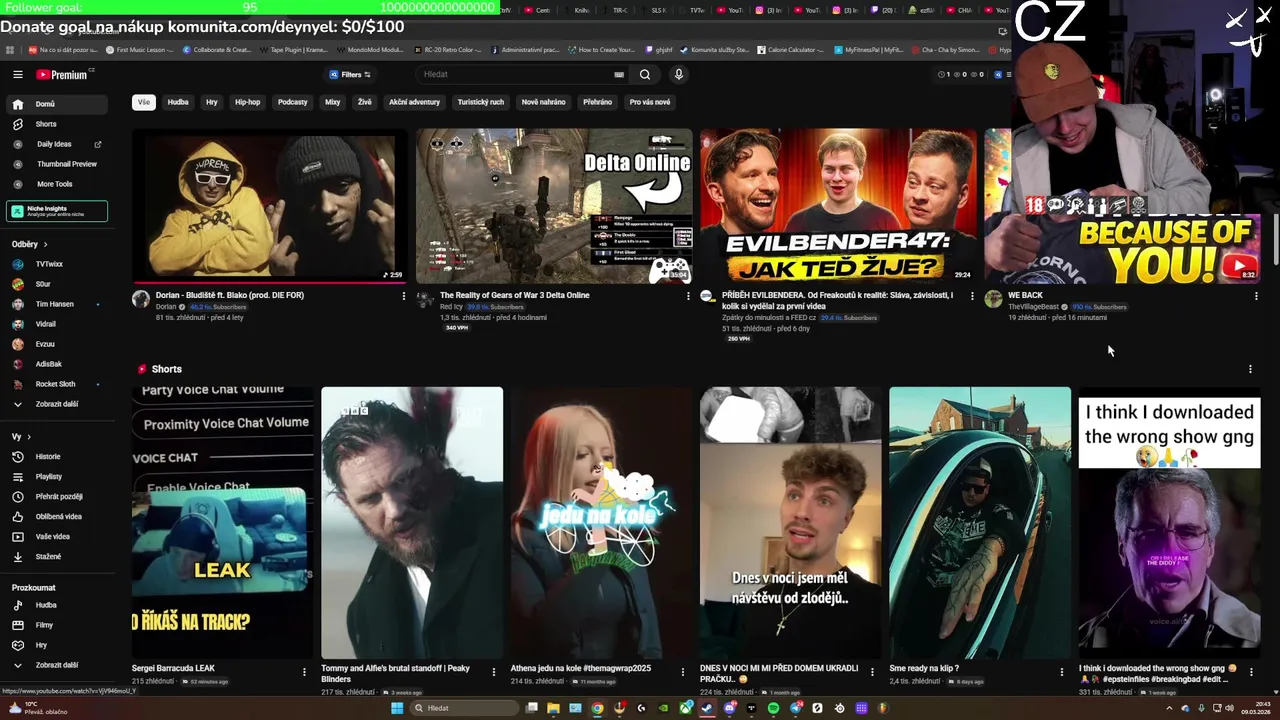
Task: Open the TVTwixx channel subscription
Action: coord(56,264)
